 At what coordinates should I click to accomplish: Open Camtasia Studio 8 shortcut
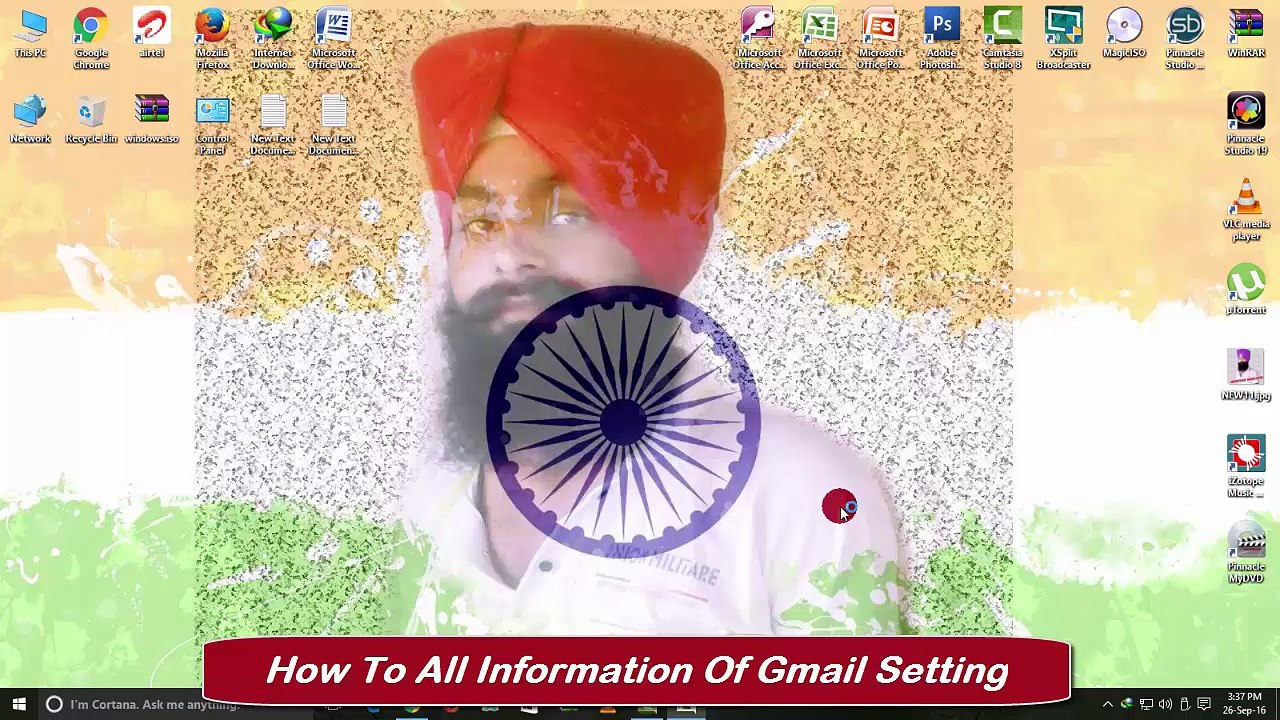(x=1002, y=38)
